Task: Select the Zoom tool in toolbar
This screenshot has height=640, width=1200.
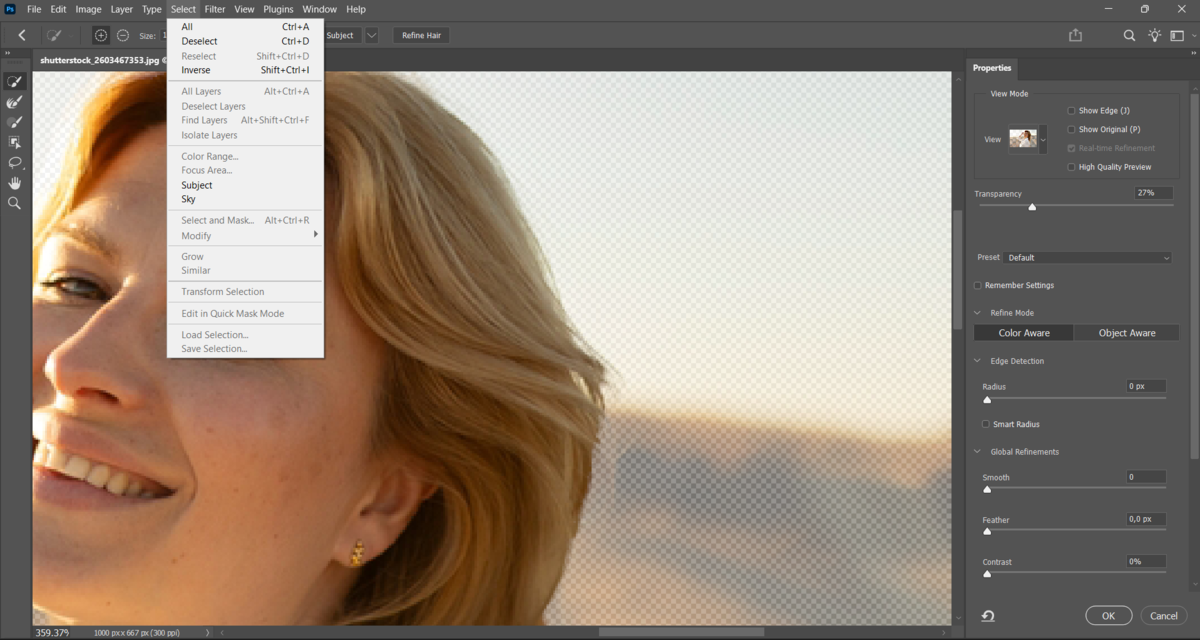Action: point(15,203)
